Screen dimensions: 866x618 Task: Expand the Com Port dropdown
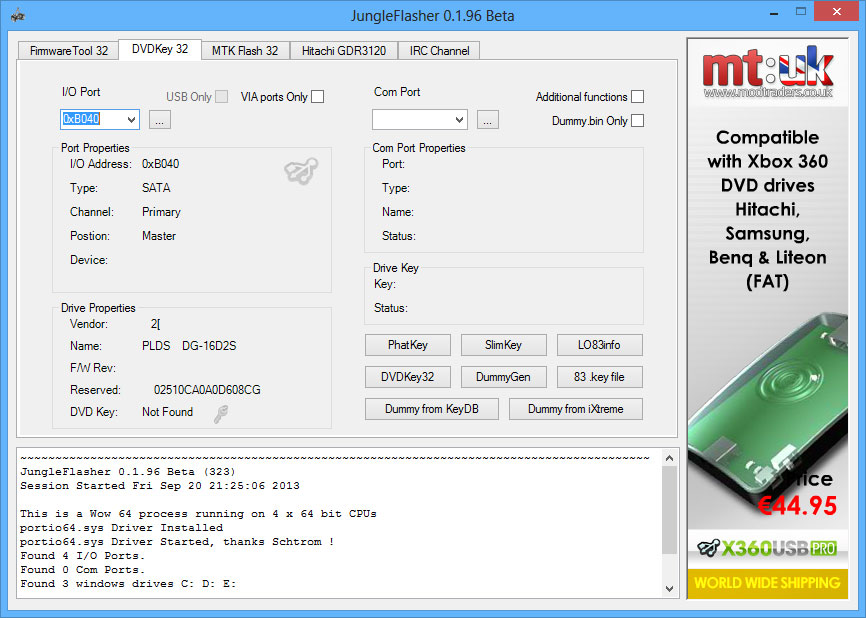tap(459, 119)
